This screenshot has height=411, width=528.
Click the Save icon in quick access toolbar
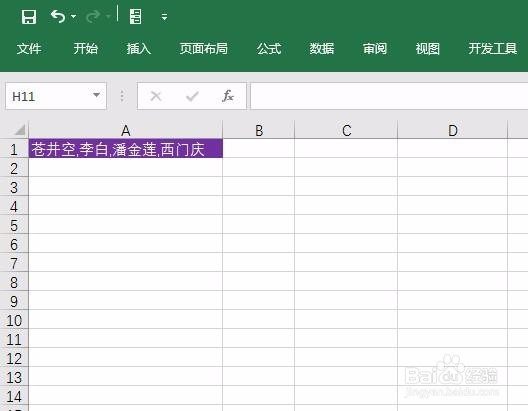[x=29, y=16]
